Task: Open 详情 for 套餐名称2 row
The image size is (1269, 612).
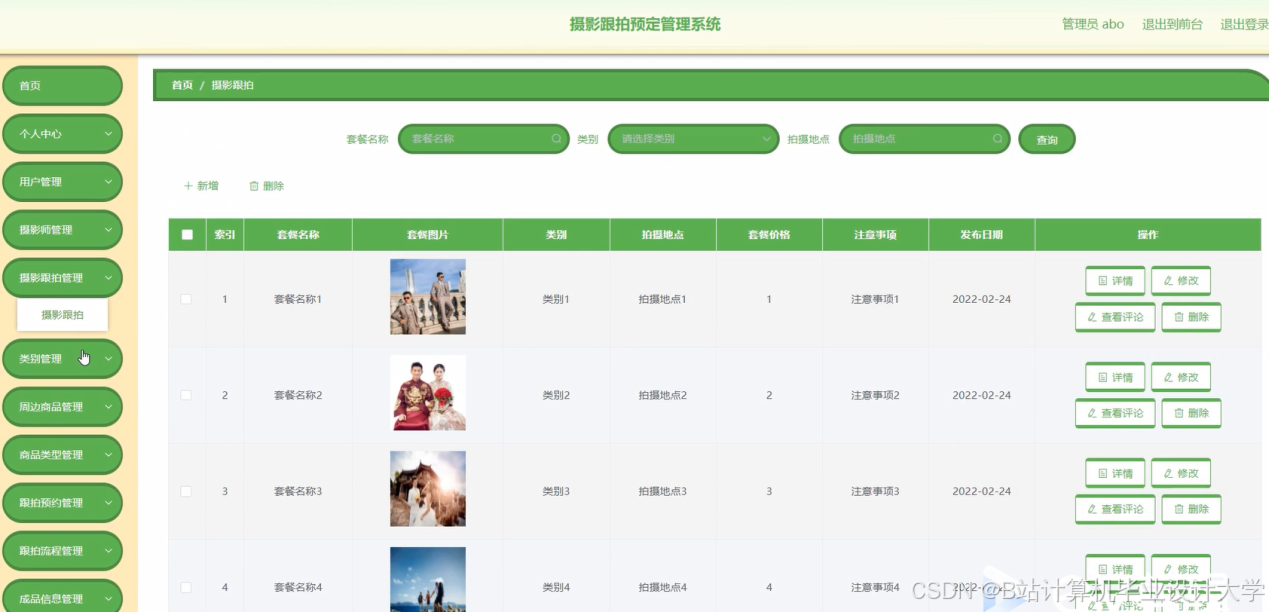Action: coord(1115,377)
